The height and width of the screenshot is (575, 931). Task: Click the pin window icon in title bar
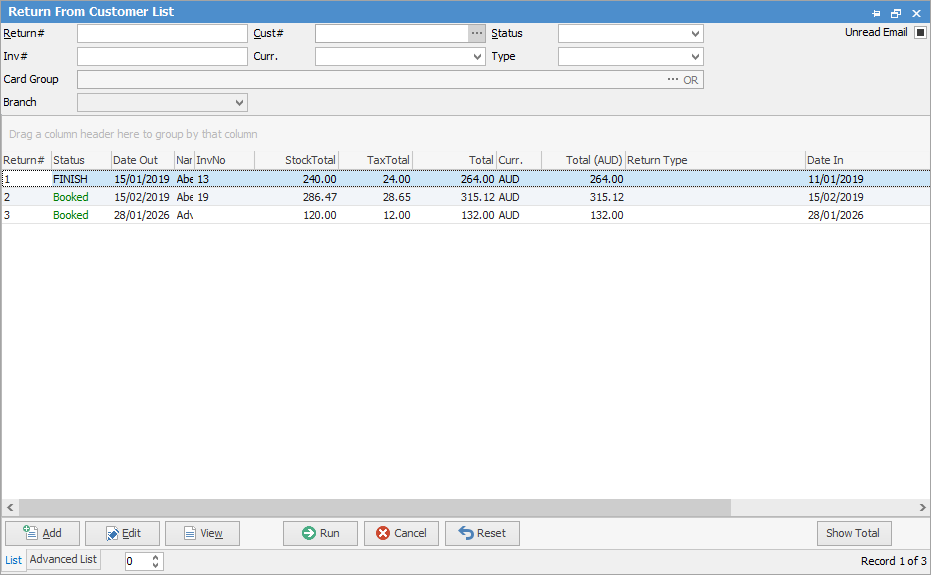876,13
